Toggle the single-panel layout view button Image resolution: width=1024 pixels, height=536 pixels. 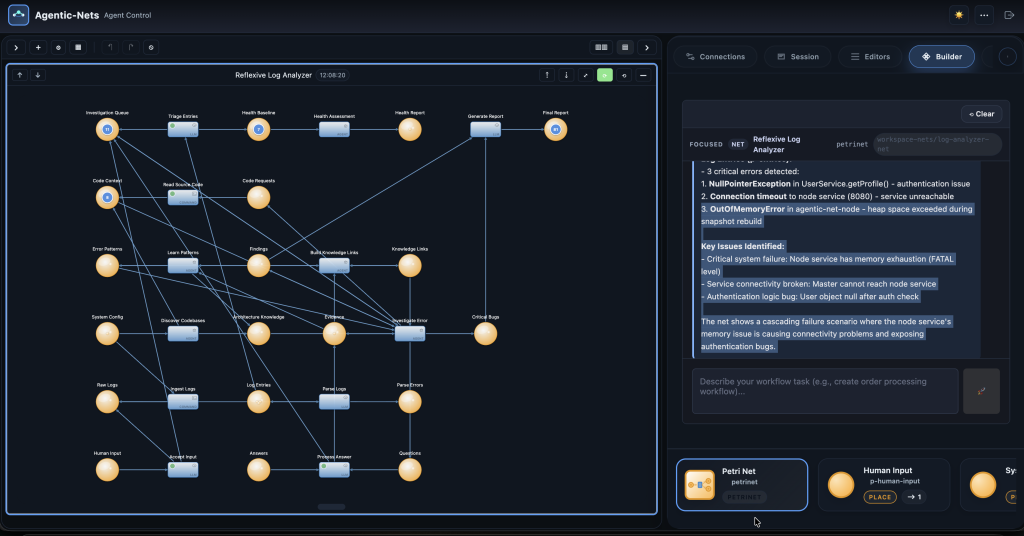(625, 47)
